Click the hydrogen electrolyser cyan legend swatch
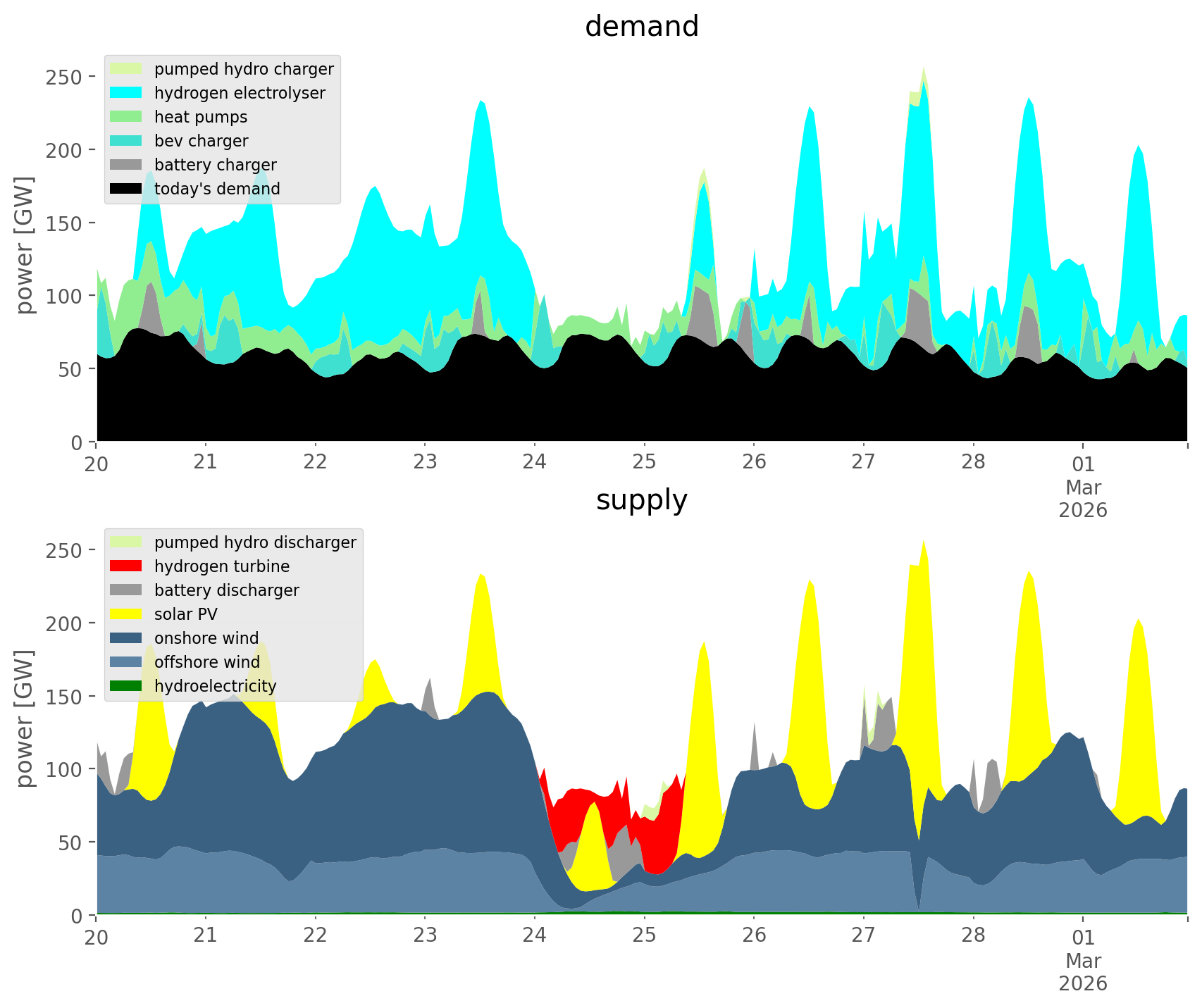 (126, 93)
